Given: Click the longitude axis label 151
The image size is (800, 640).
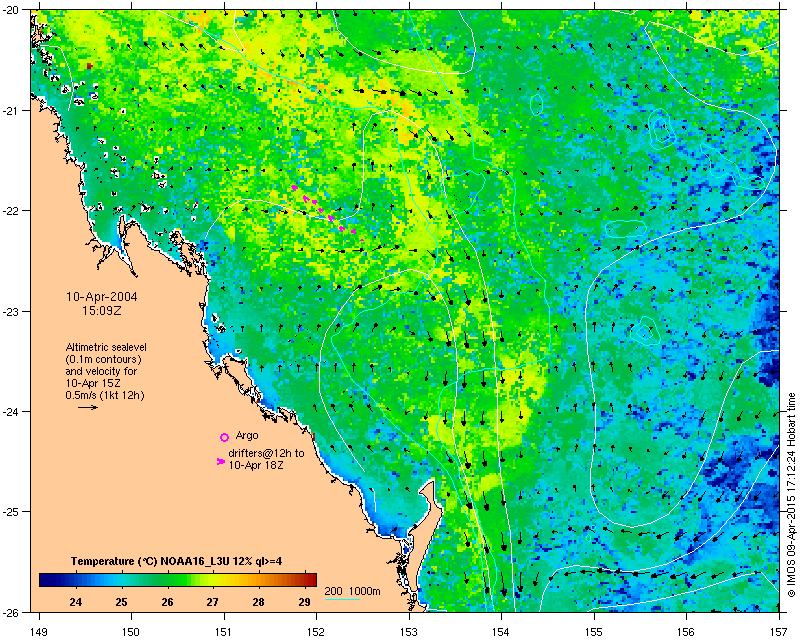Looking at the screenshot, I should click(224, 632).
